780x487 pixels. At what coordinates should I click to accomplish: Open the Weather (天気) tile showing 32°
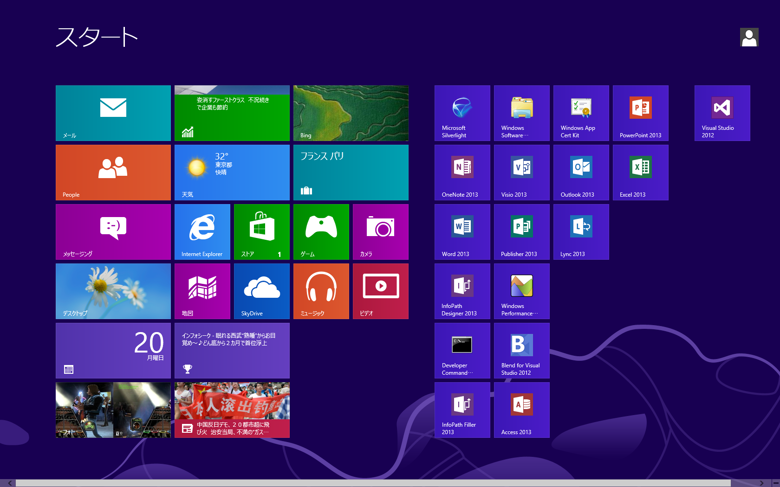(232, 172)
